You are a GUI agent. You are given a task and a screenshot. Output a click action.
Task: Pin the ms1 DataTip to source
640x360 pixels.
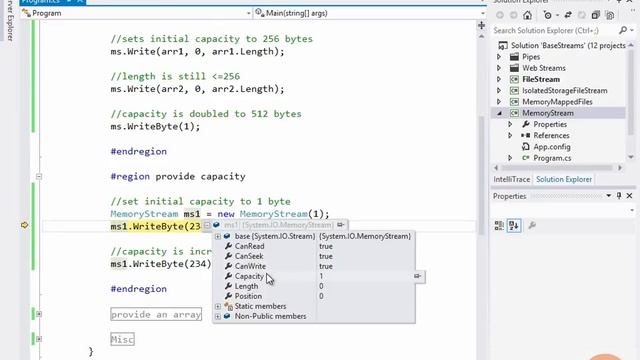(x=340, y=224)
